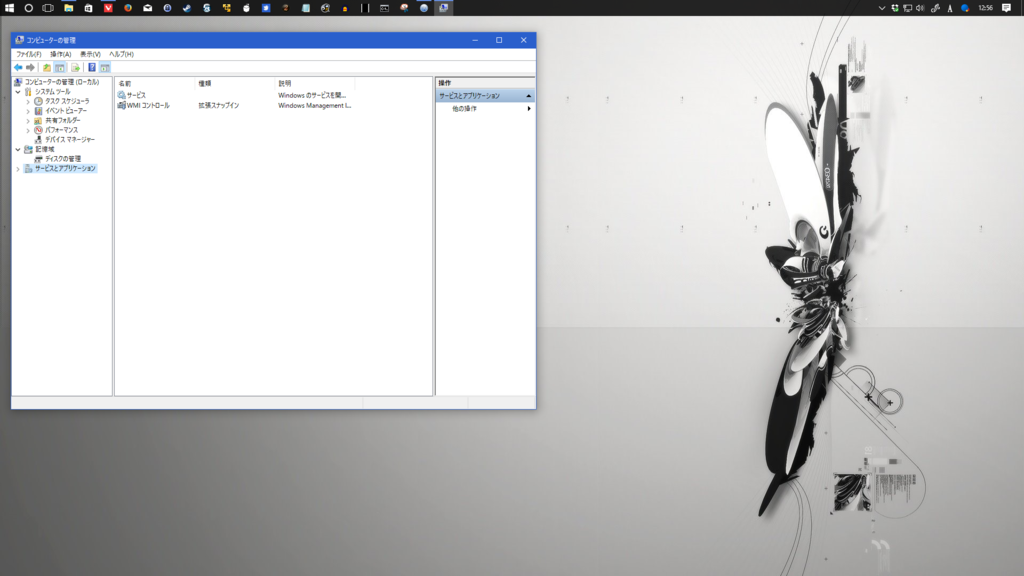1024x576 pixels.
Task: Click the Forward arrow toolbar icon
Action: point(30,67)
